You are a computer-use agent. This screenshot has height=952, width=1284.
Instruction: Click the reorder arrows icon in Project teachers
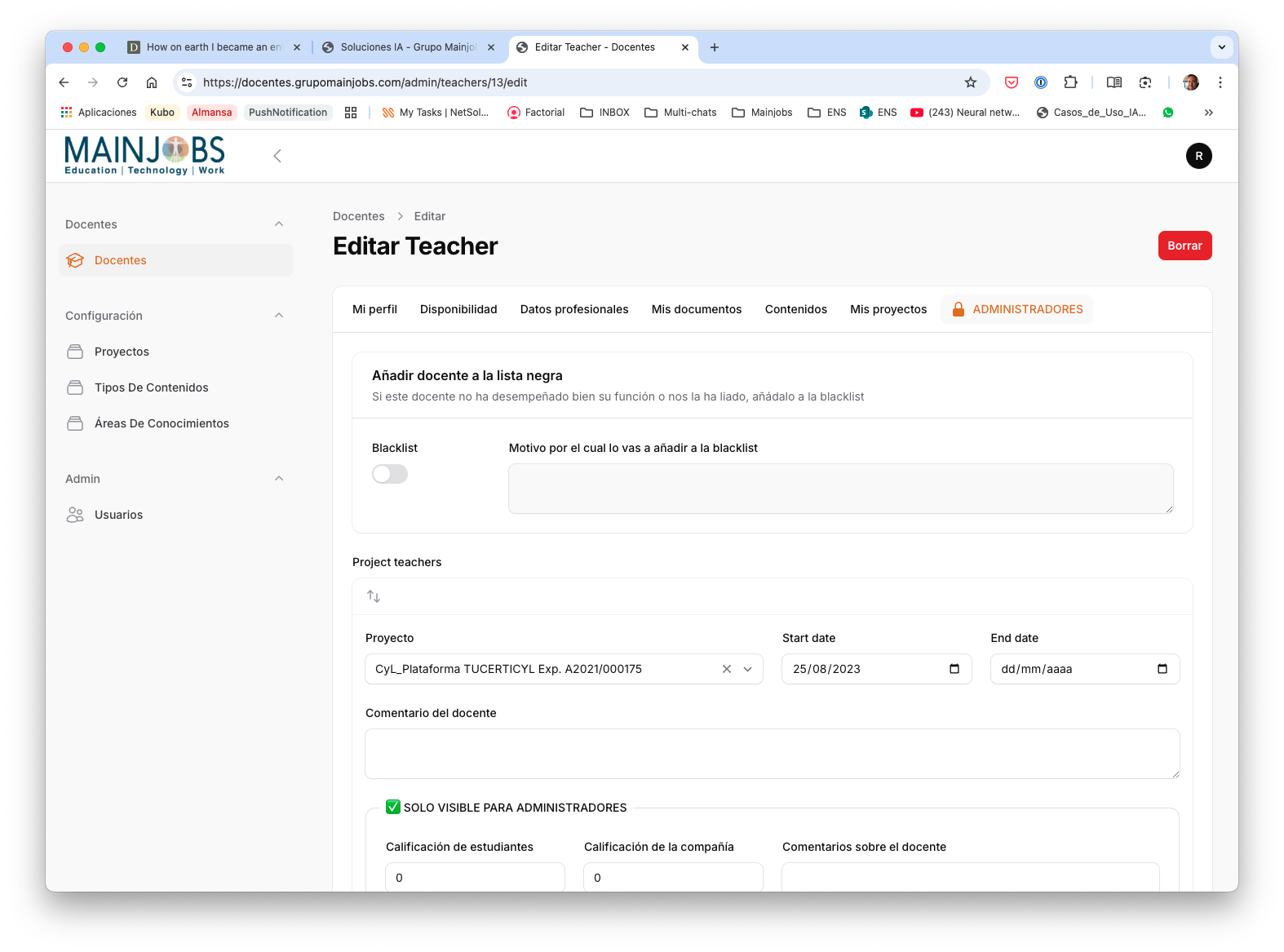[374, 596]
